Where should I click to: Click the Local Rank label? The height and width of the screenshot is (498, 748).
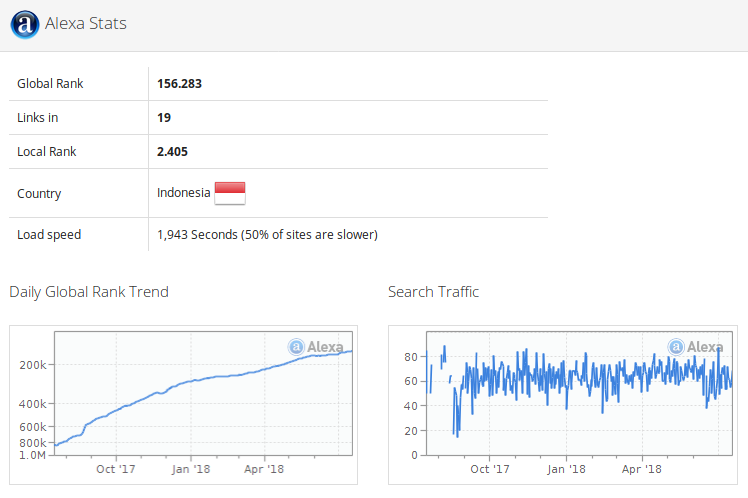pyautogui.click(x=47, y=151)
